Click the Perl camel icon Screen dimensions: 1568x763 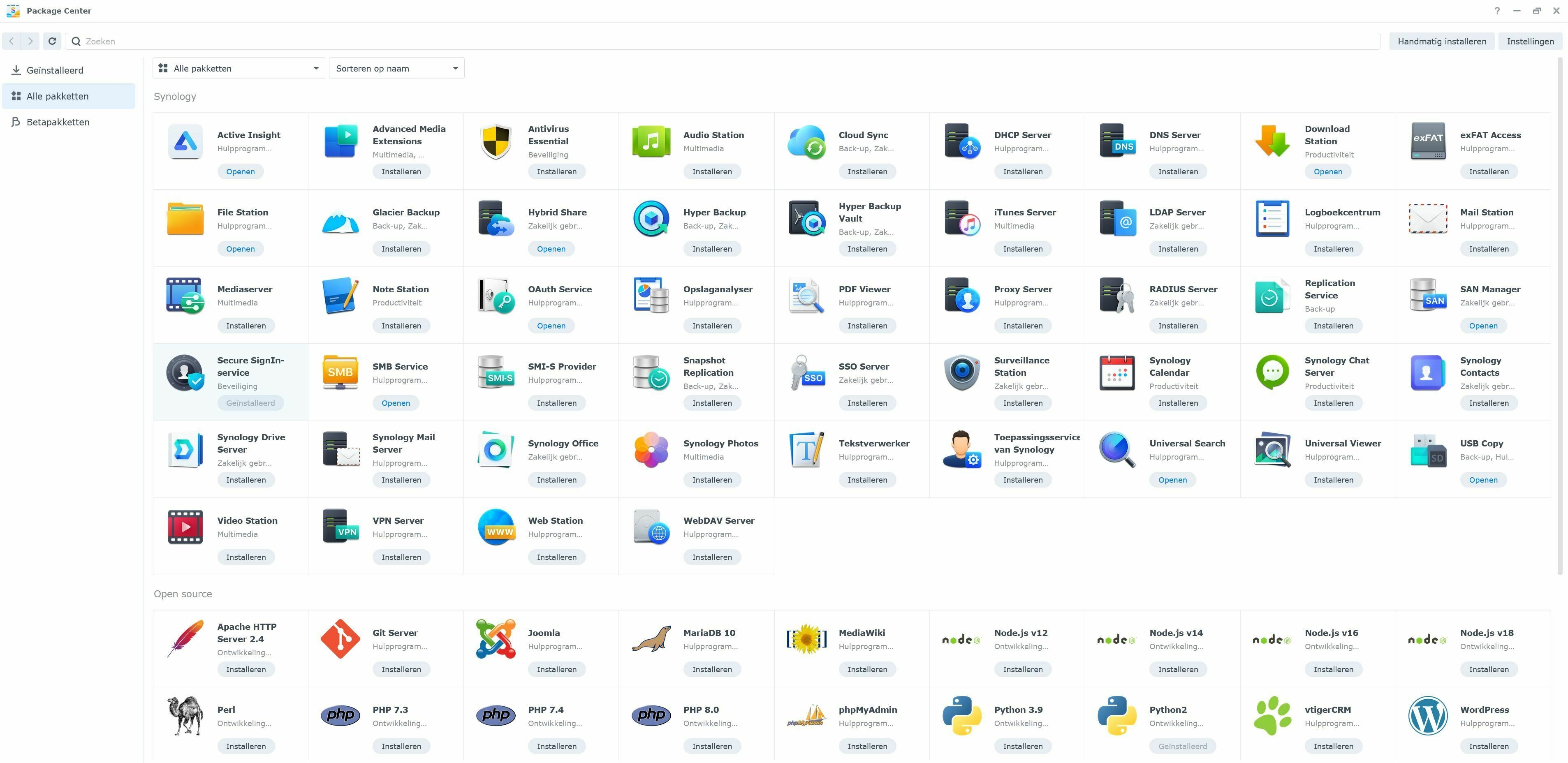185,716
